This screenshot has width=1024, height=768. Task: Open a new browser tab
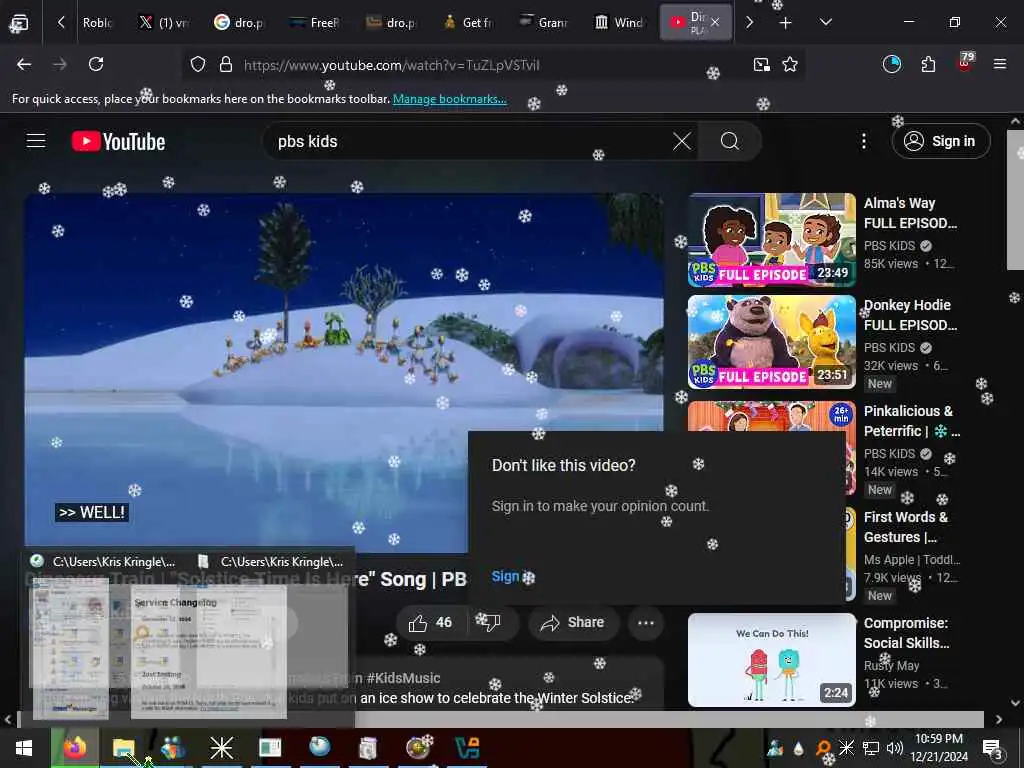(x=786, y=23)
